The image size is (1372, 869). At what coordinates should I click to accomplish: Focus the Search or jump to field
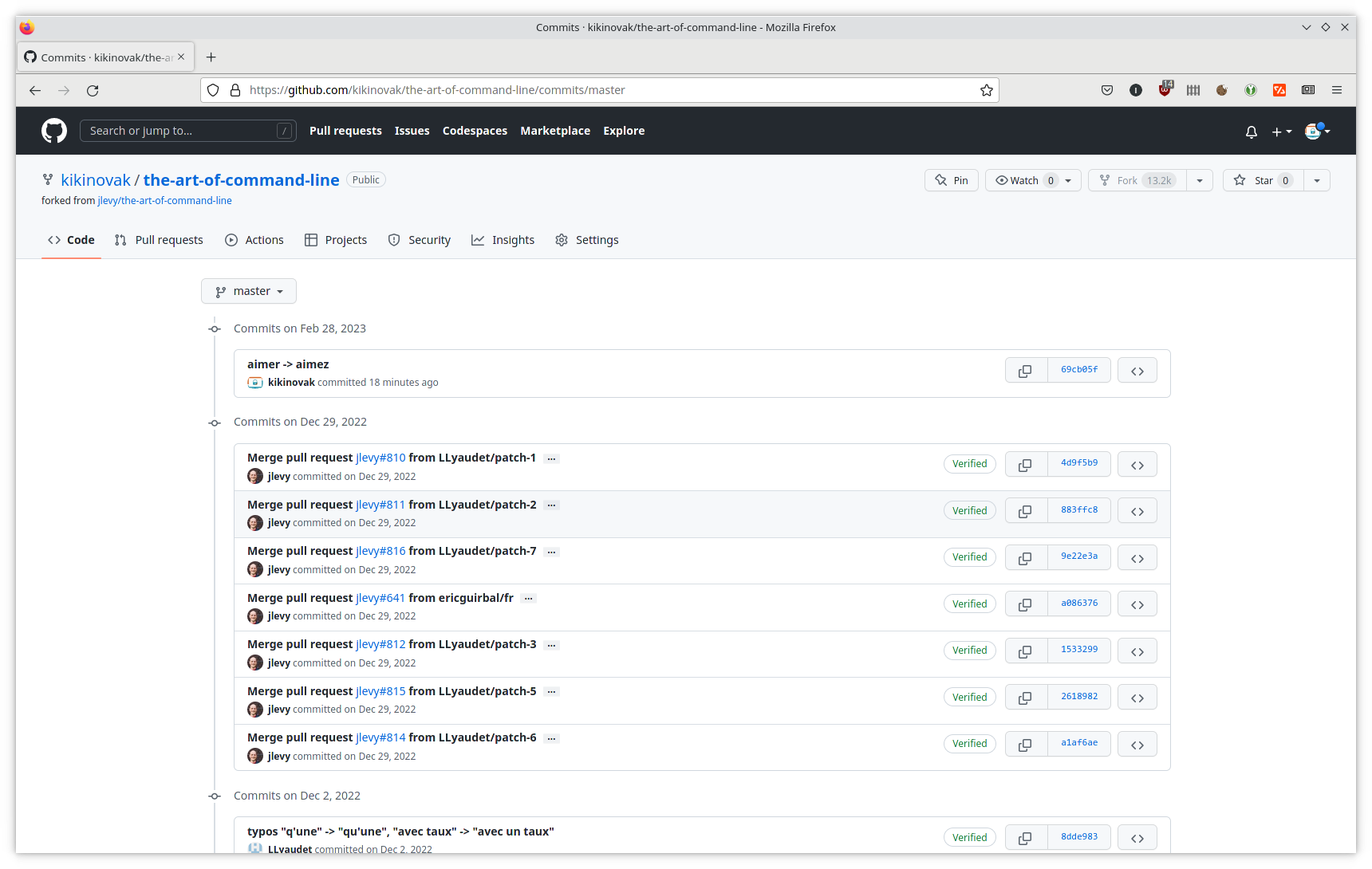tap(182, 131)
